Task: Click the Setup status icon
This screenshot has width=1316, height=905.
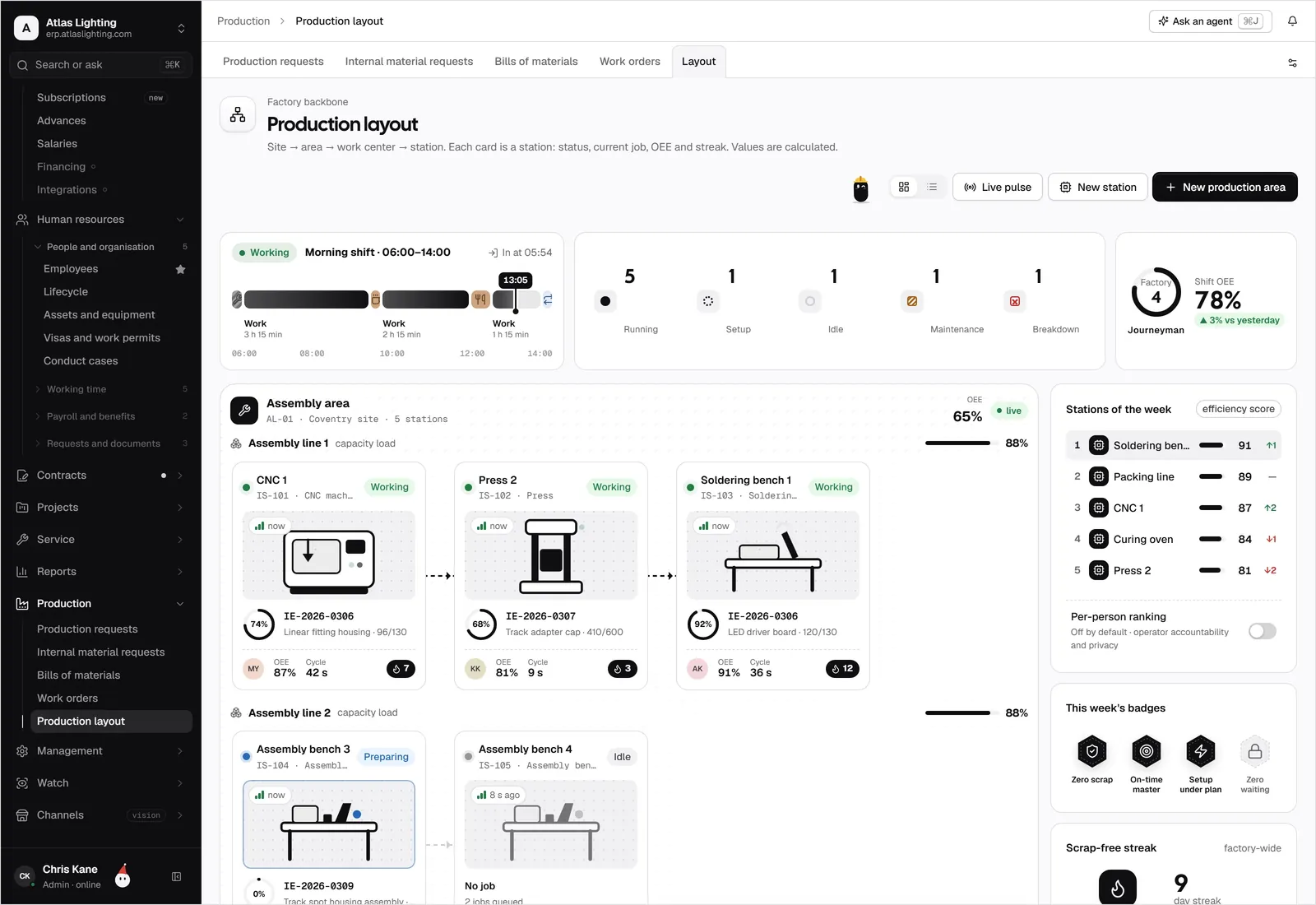Action: coord(708,301)
